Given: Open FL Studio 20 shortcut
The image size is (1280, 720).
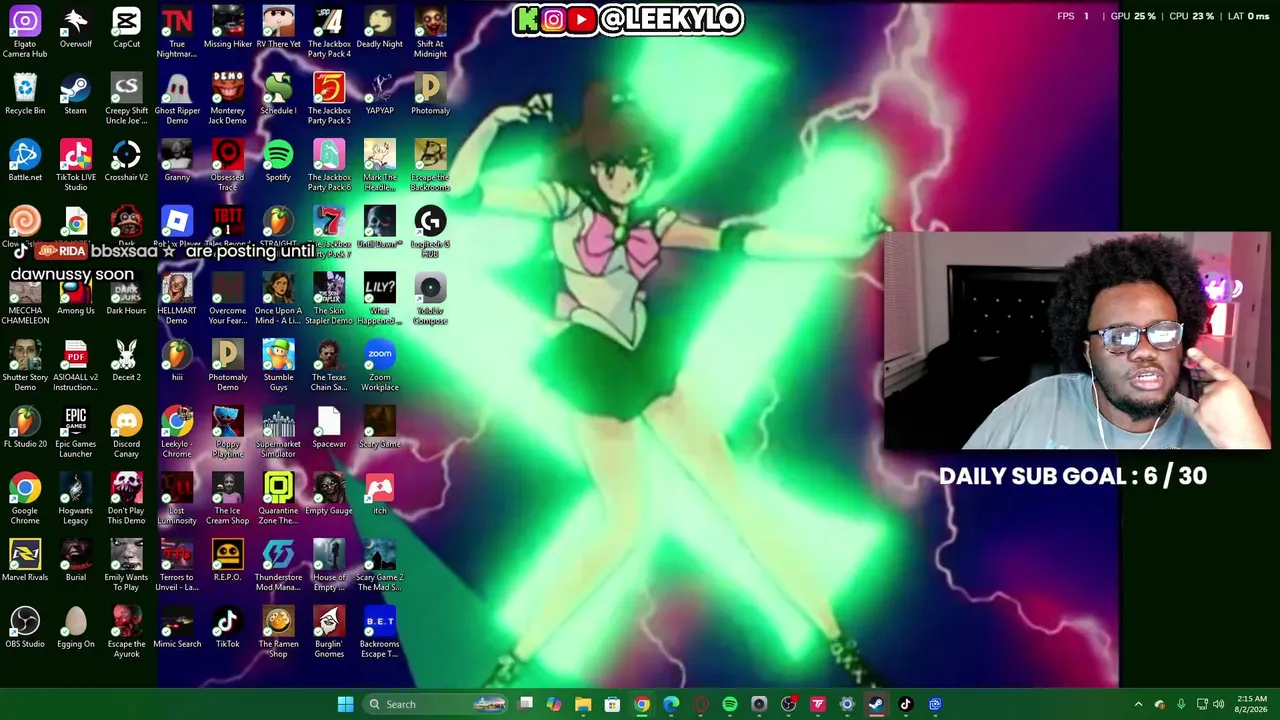Looking at the screenshot, I should coord(25,428).
